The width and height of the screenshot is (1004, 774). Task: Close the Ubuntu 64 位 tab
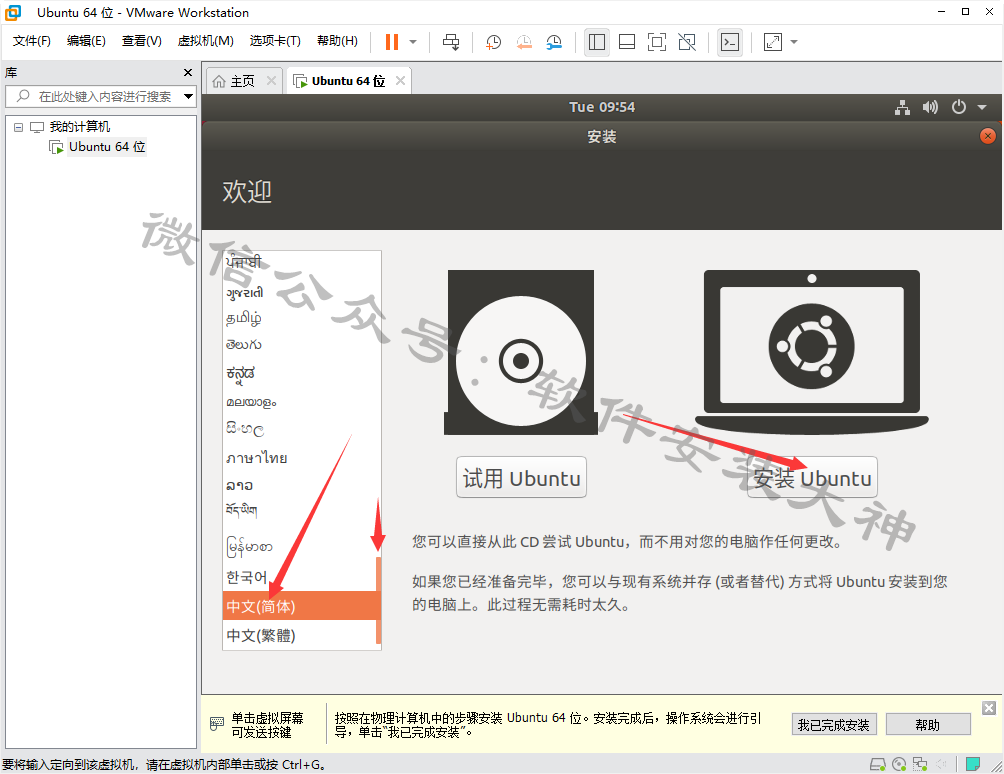pos(400,81)
